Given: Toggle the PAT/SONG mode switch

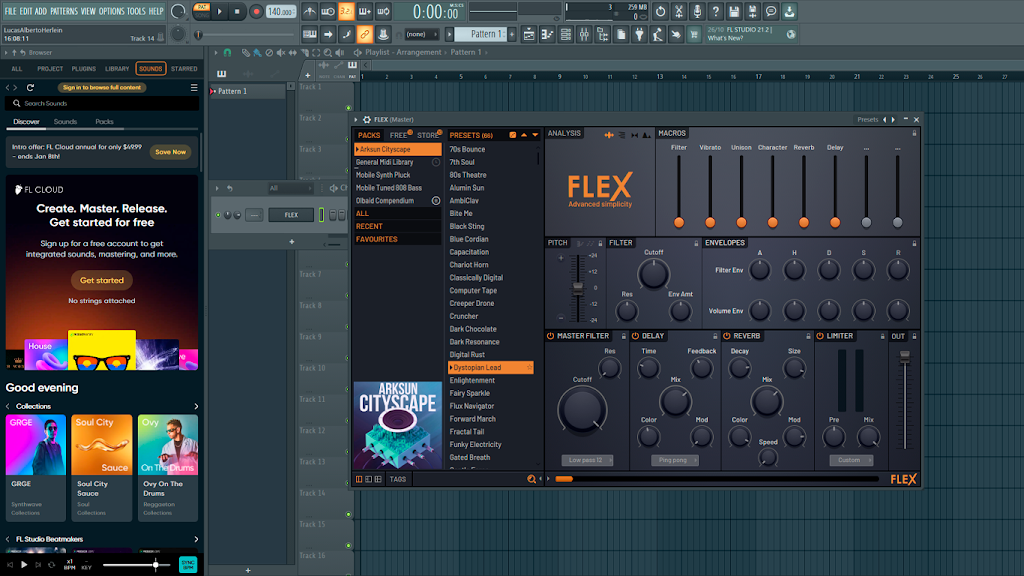Looking at the screenshot, I should click(202, 11).
